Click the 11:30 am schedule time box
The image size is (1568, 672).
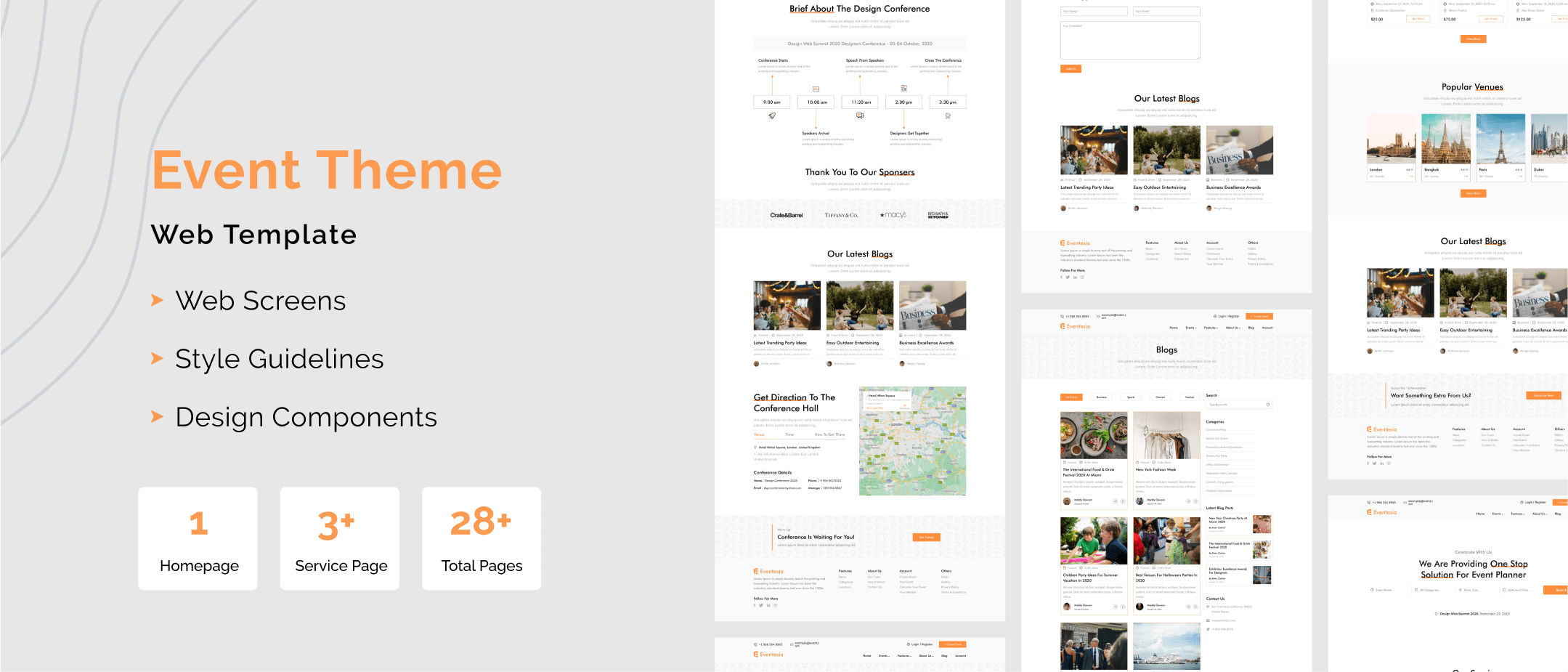(860, 102)
